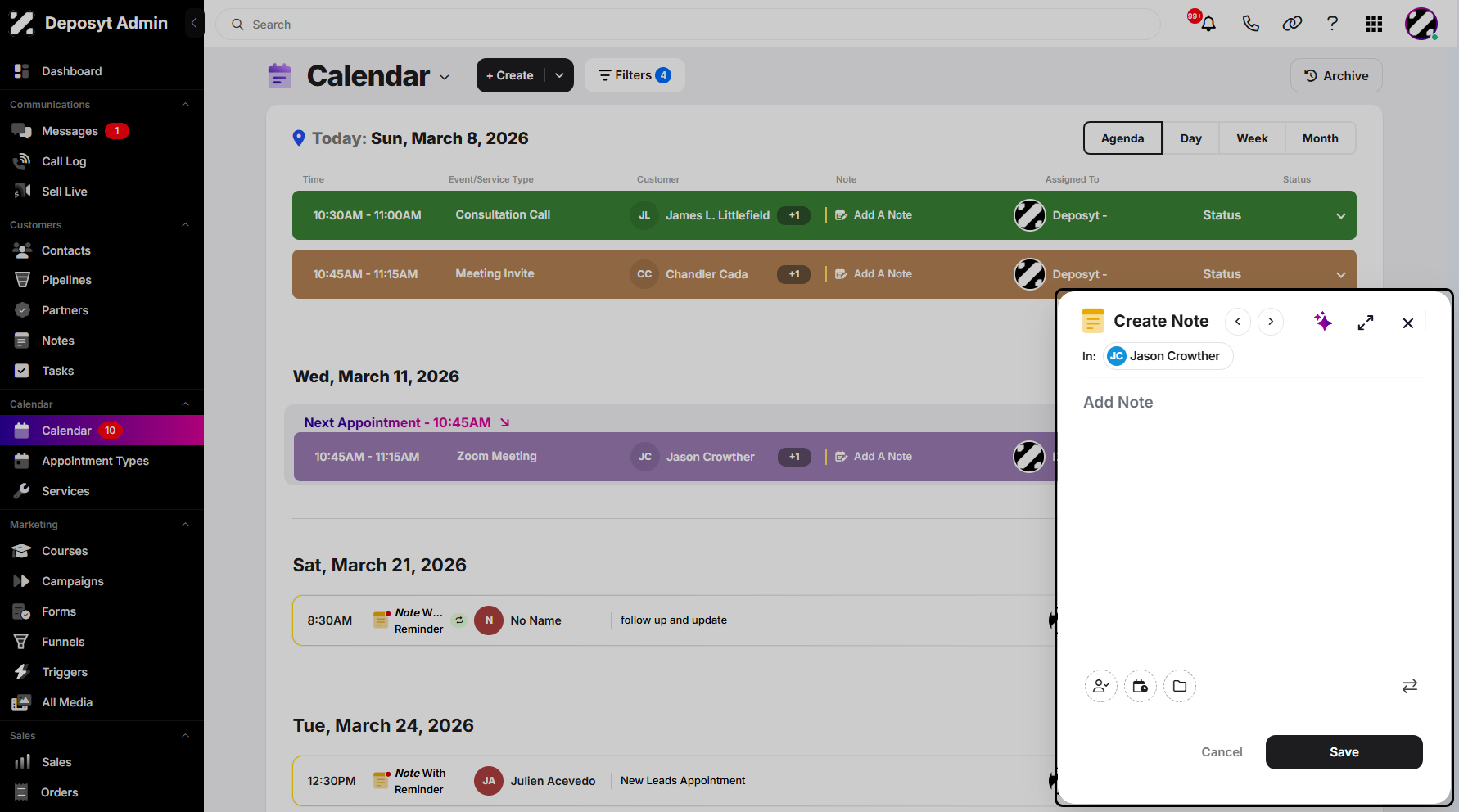Click the swap arrows icon in note panel
Viewport: 1459px width, 812px height.
pos(1409,686)
